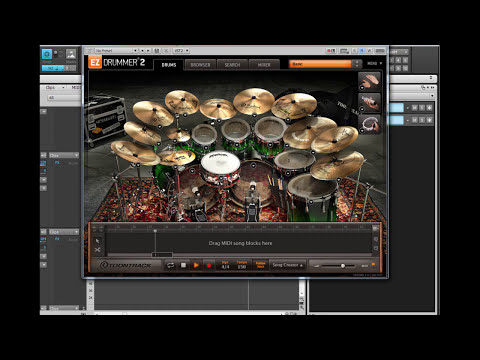The image size is (480, 360).
Task: Open the Search tab in EZdrummer
Action: pyautogui.click(x=232, y=65)
